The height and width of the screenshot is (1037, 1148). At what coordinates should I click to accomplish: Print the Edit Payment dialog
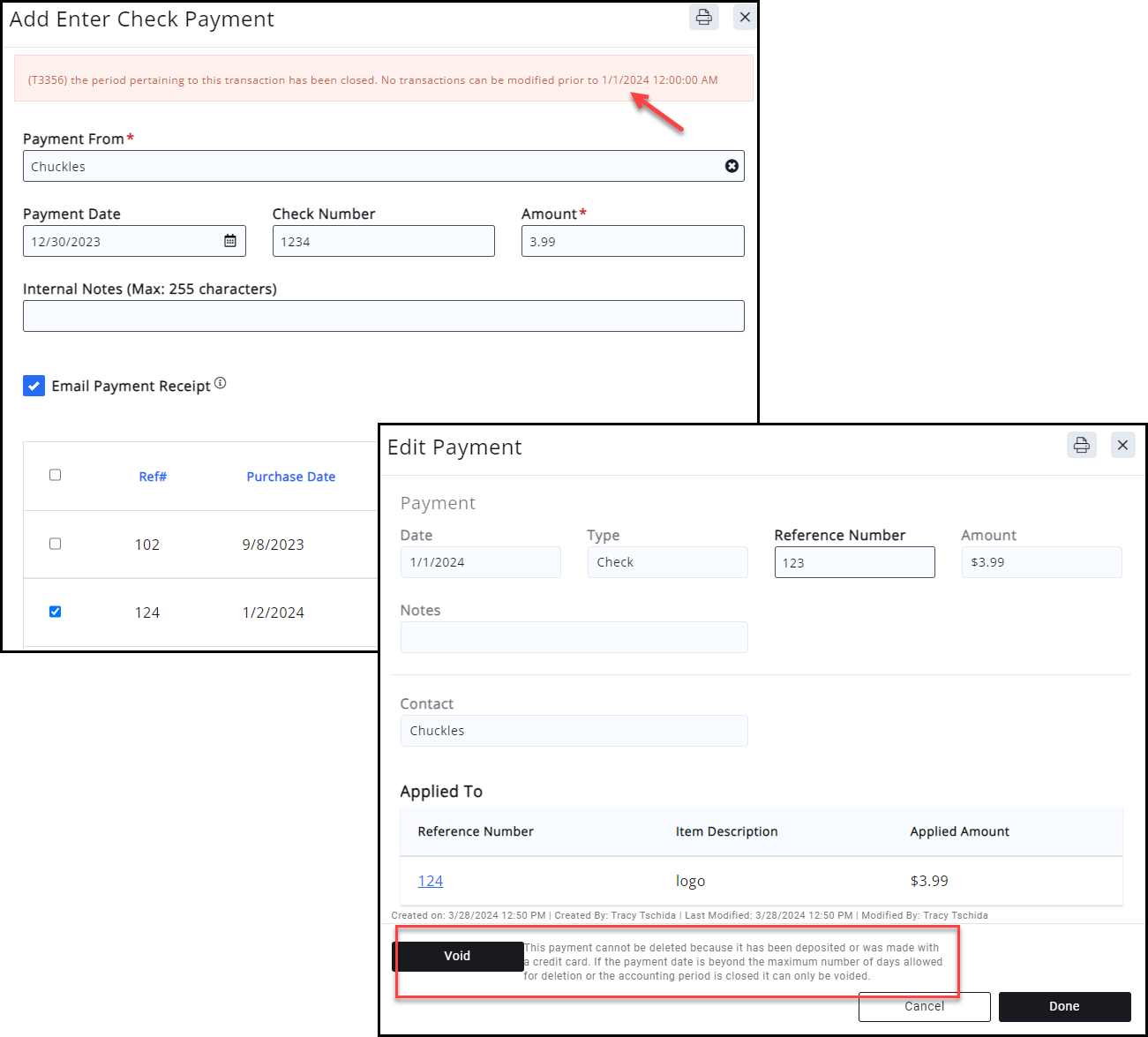(x=1081, y=445)
